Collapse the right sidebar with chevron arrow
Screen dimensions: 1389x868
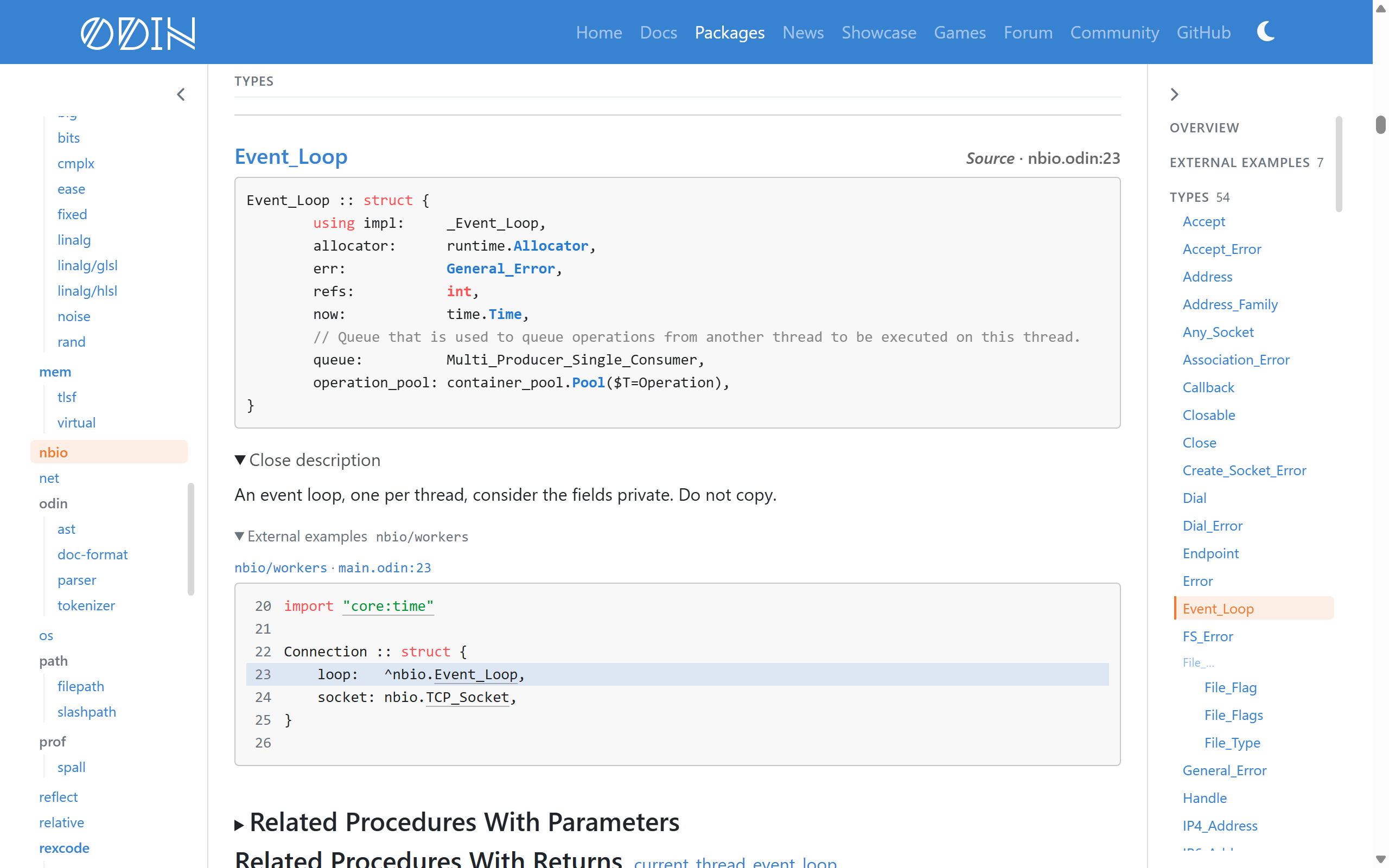click(1174, 95)
